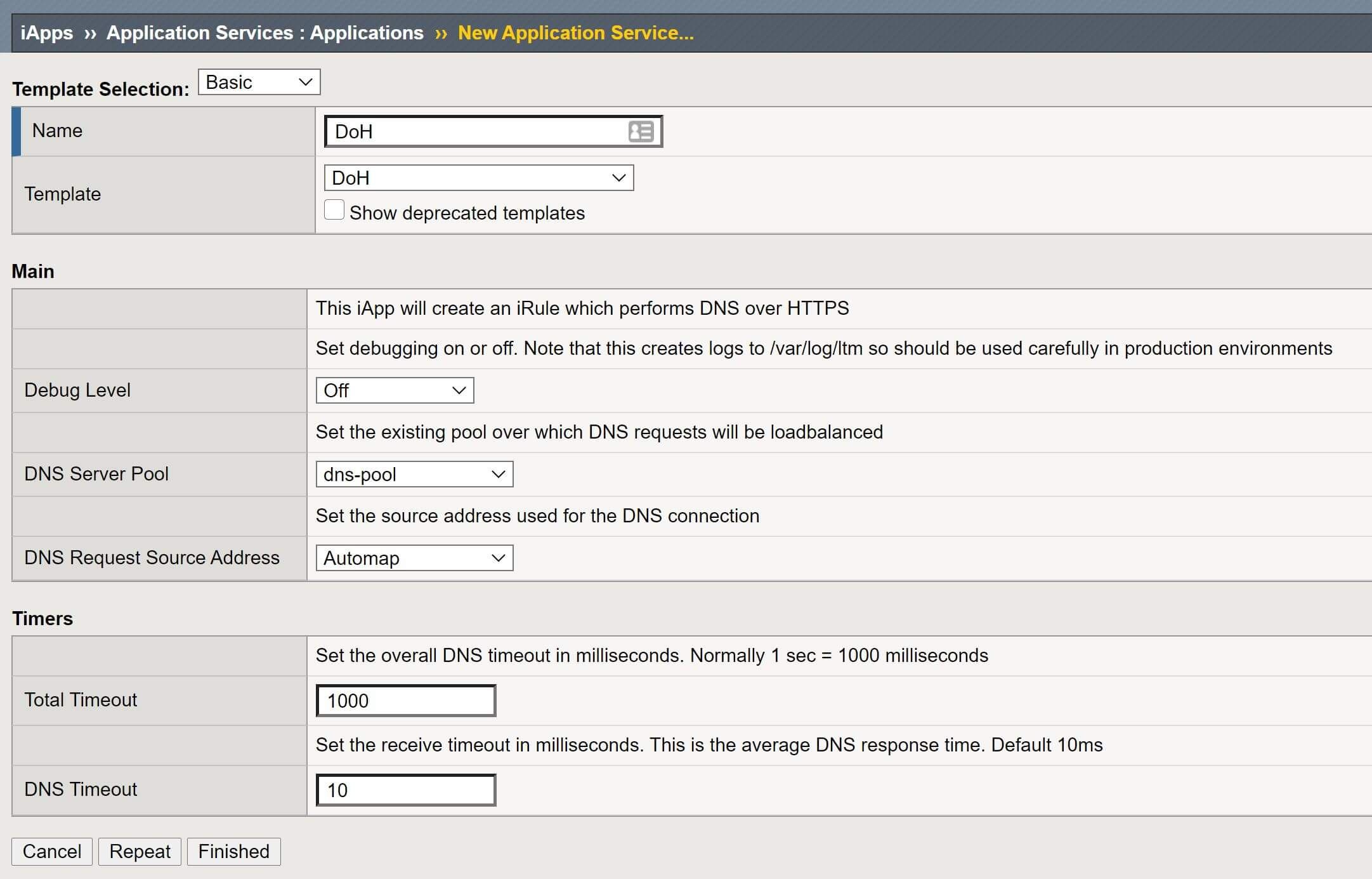1372x879 pixels.
Task: Click the Cancel button
Action: coord(51,851)
